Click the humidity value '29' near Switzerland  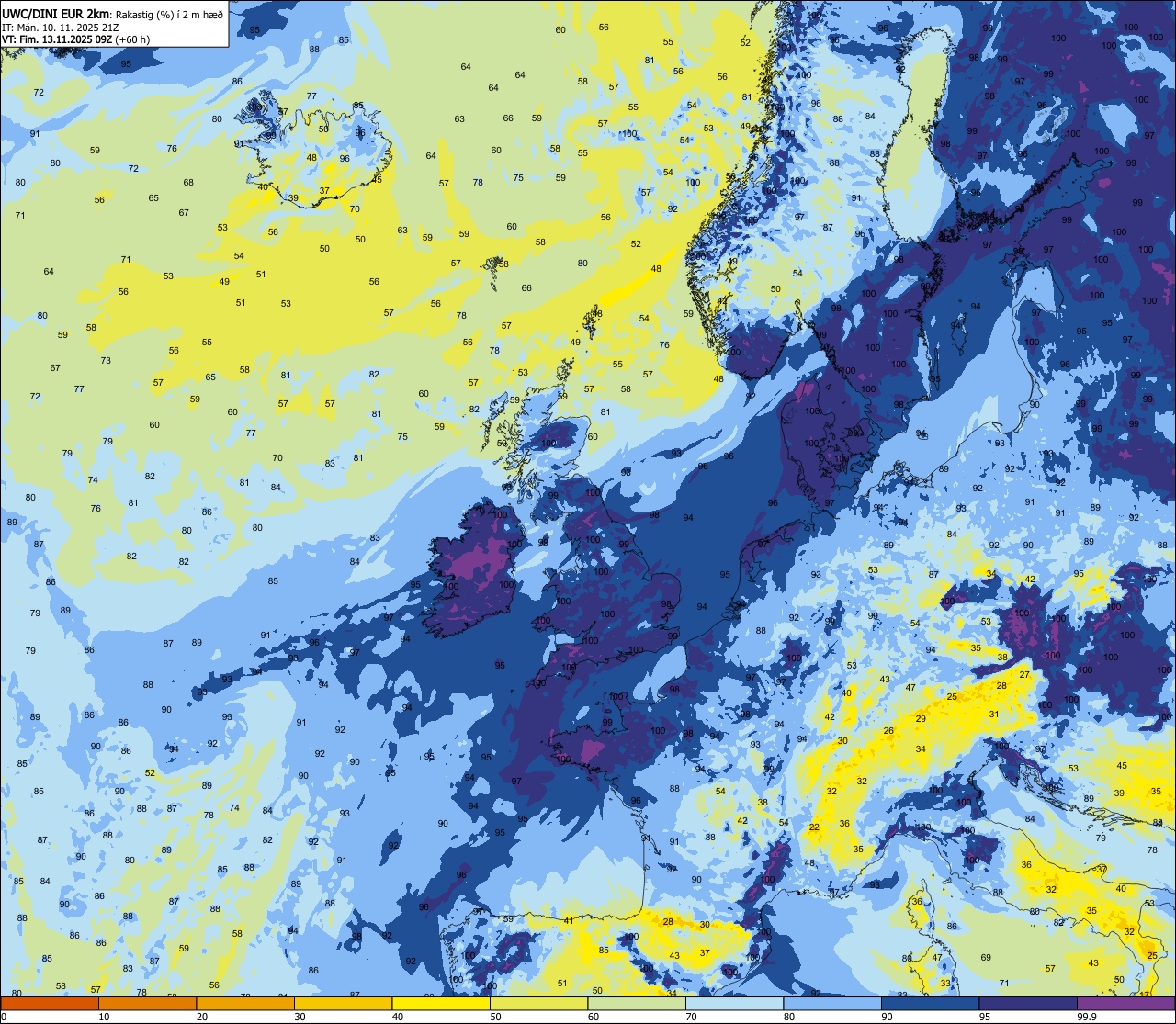(x=921, y=719)
